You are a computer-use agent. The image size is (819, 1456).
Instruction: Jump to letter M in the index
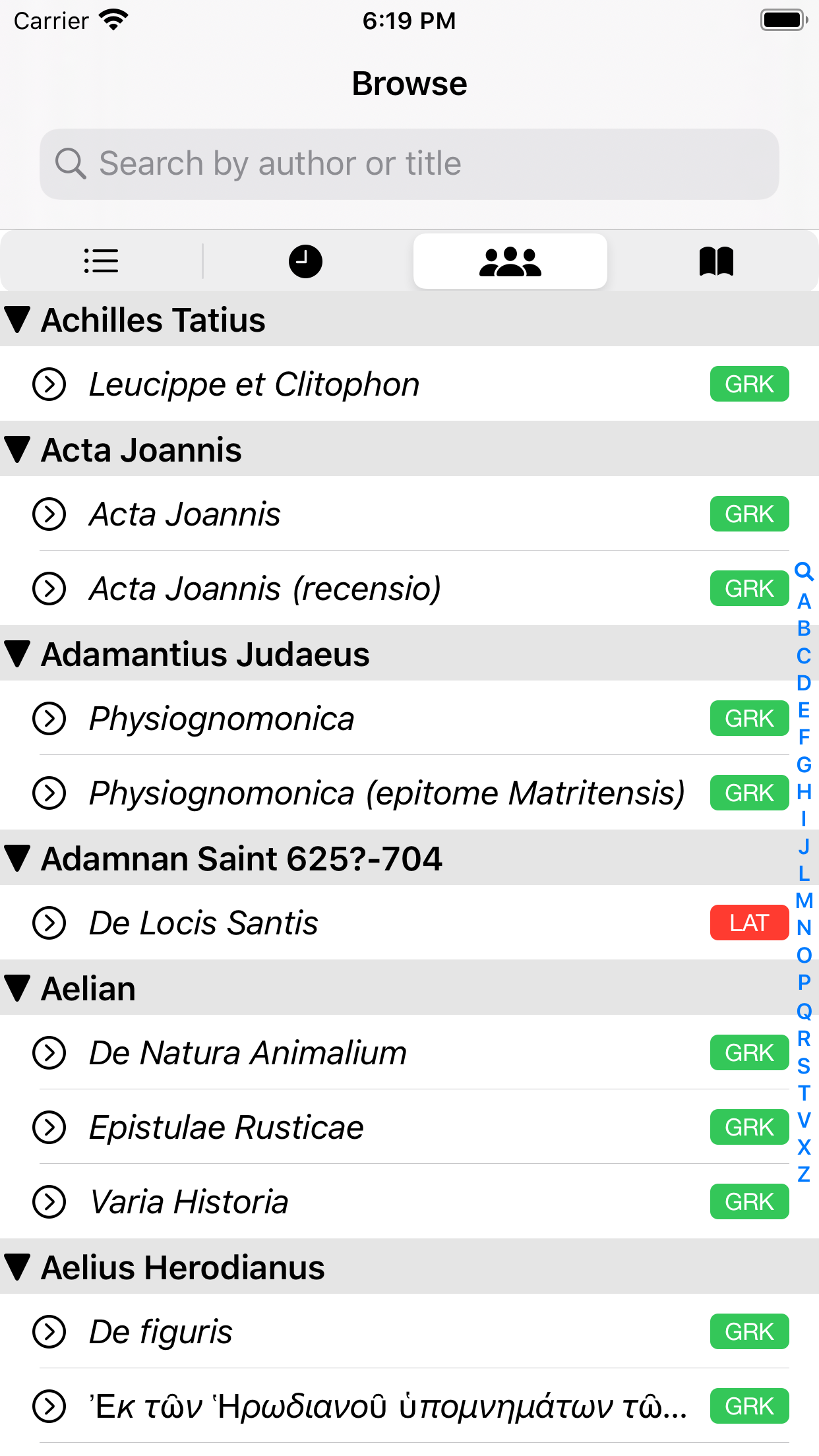(804, 901)
